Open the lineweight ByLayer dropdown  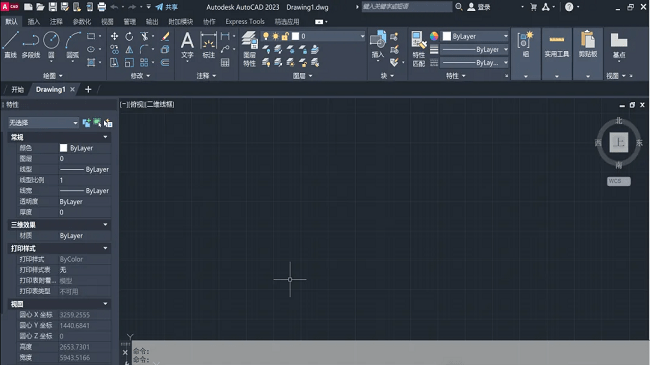pos(475,49)
